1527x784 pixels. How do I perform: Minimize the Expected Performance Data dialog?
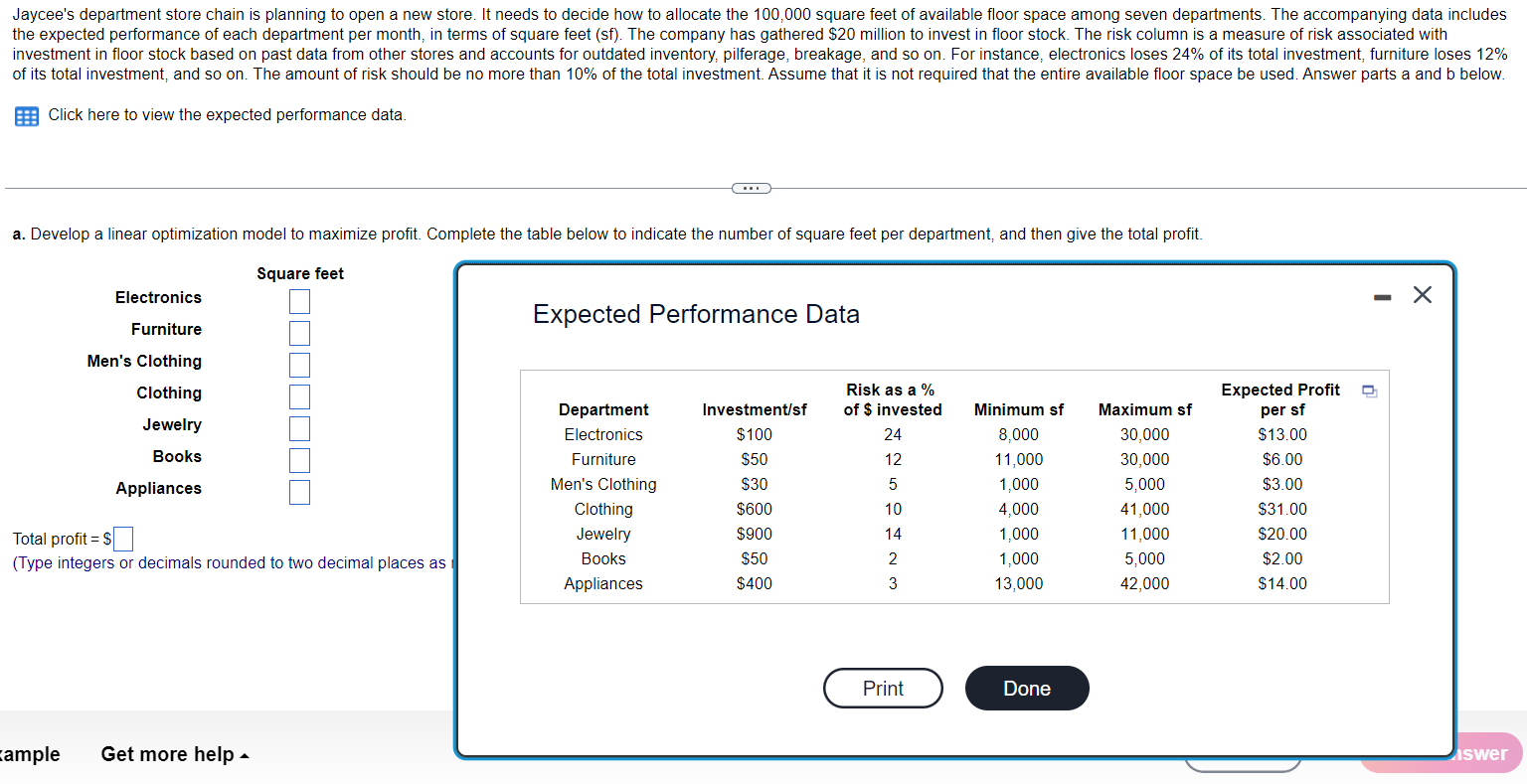[x=1382, y=294]
